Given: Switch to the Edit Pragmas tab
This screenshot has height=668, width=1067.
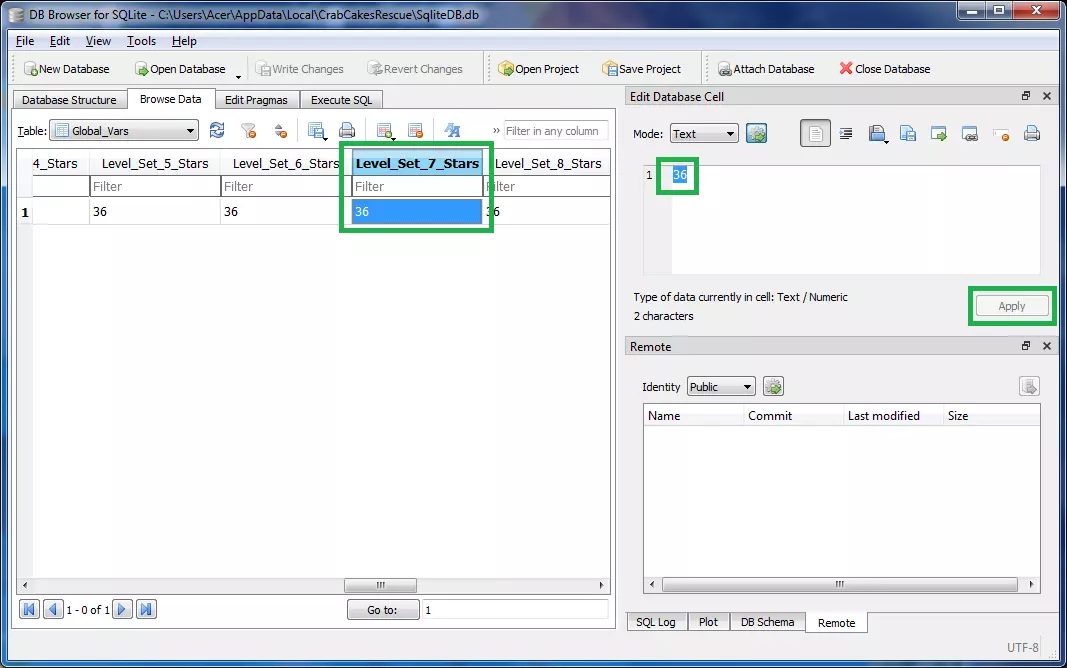Looking at the screenshot, I should [256, 100].
